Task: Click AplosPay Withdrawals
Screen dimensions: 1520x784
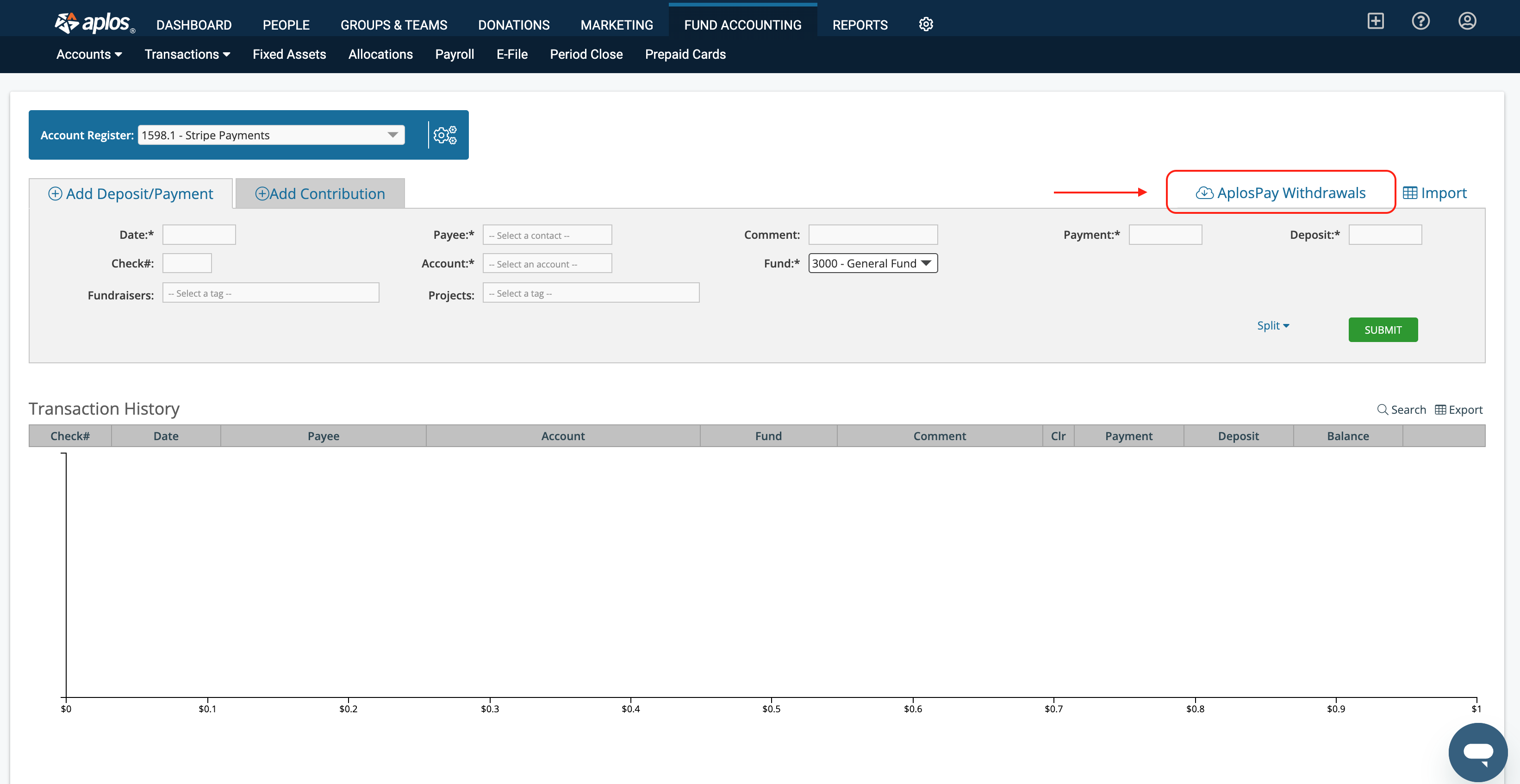Action: pos(1280,193)
